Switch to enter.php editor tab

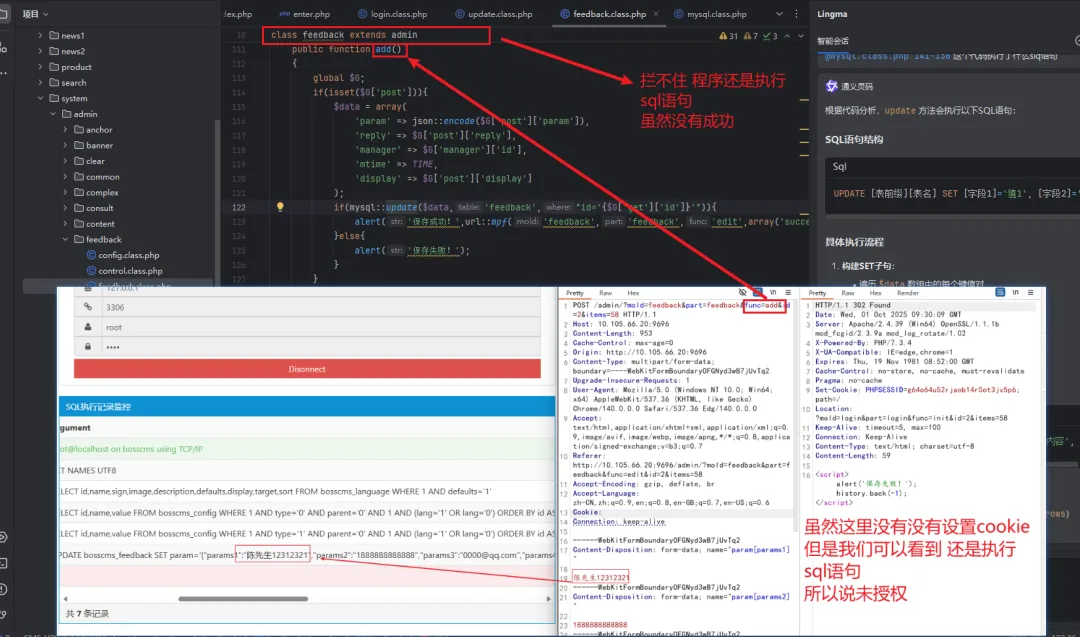pyautogui.click(x=304, y=14)
